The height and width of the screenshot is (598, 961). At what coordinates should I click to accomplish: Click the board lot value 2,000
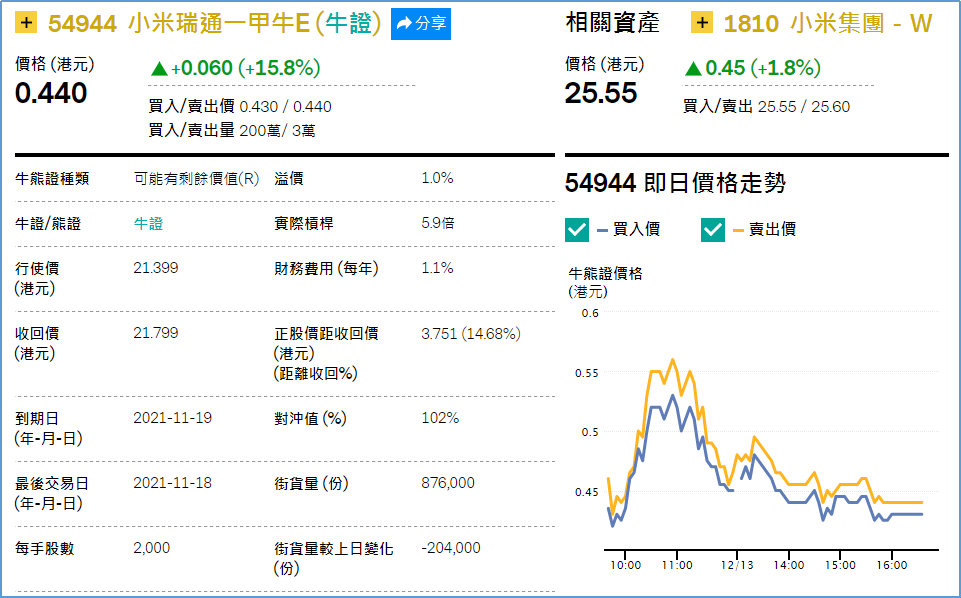[152, 548]
